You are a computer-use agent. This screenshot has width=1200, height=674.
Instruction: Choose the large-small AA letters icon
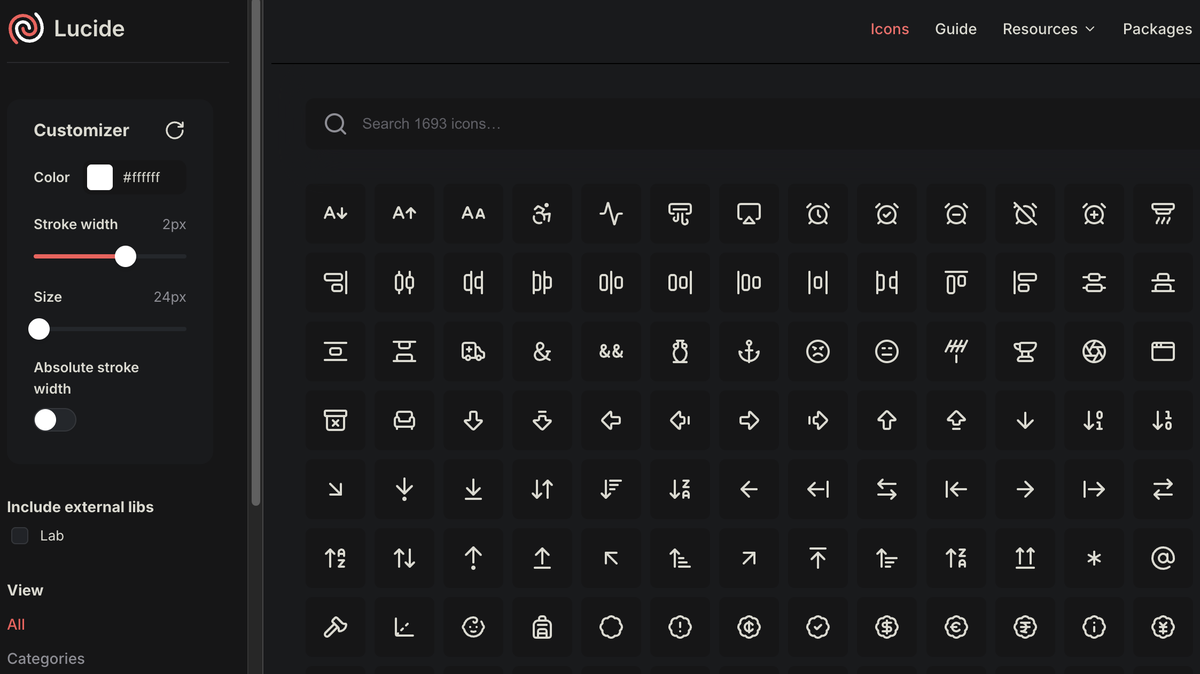(473, 213)
